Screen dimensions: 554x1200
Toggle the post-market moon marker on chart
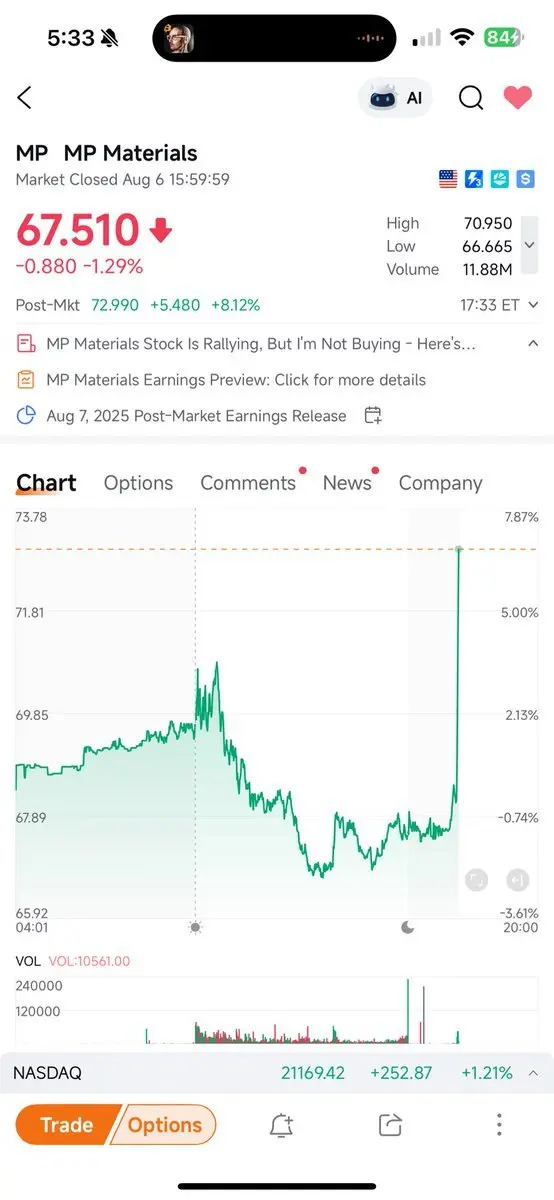pyautogui.click(x=407, y=928)
